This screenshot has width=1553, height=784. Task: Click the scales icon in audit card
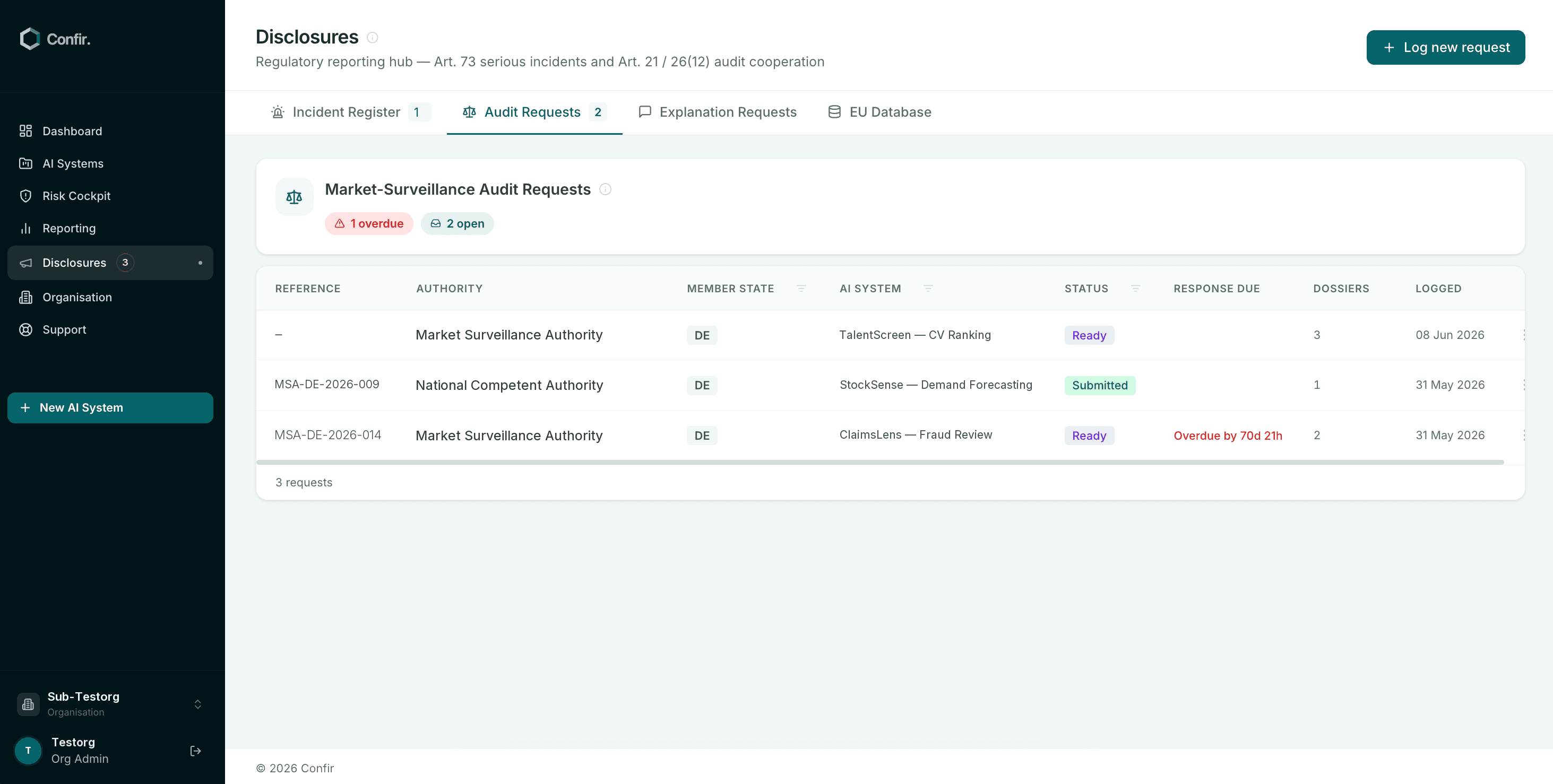tap(294, 196)
